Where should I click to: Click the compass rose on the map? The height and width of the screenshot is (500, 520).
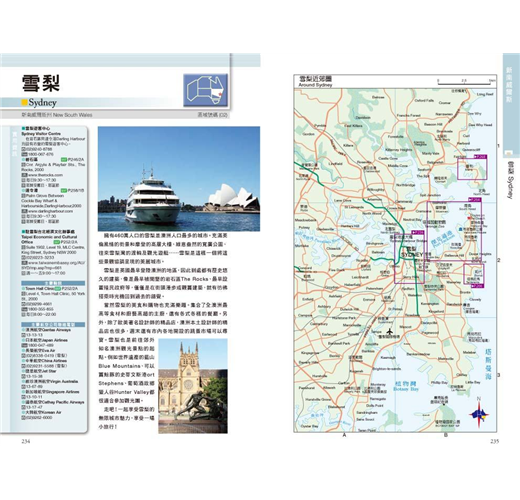click(x=479, y=413)
